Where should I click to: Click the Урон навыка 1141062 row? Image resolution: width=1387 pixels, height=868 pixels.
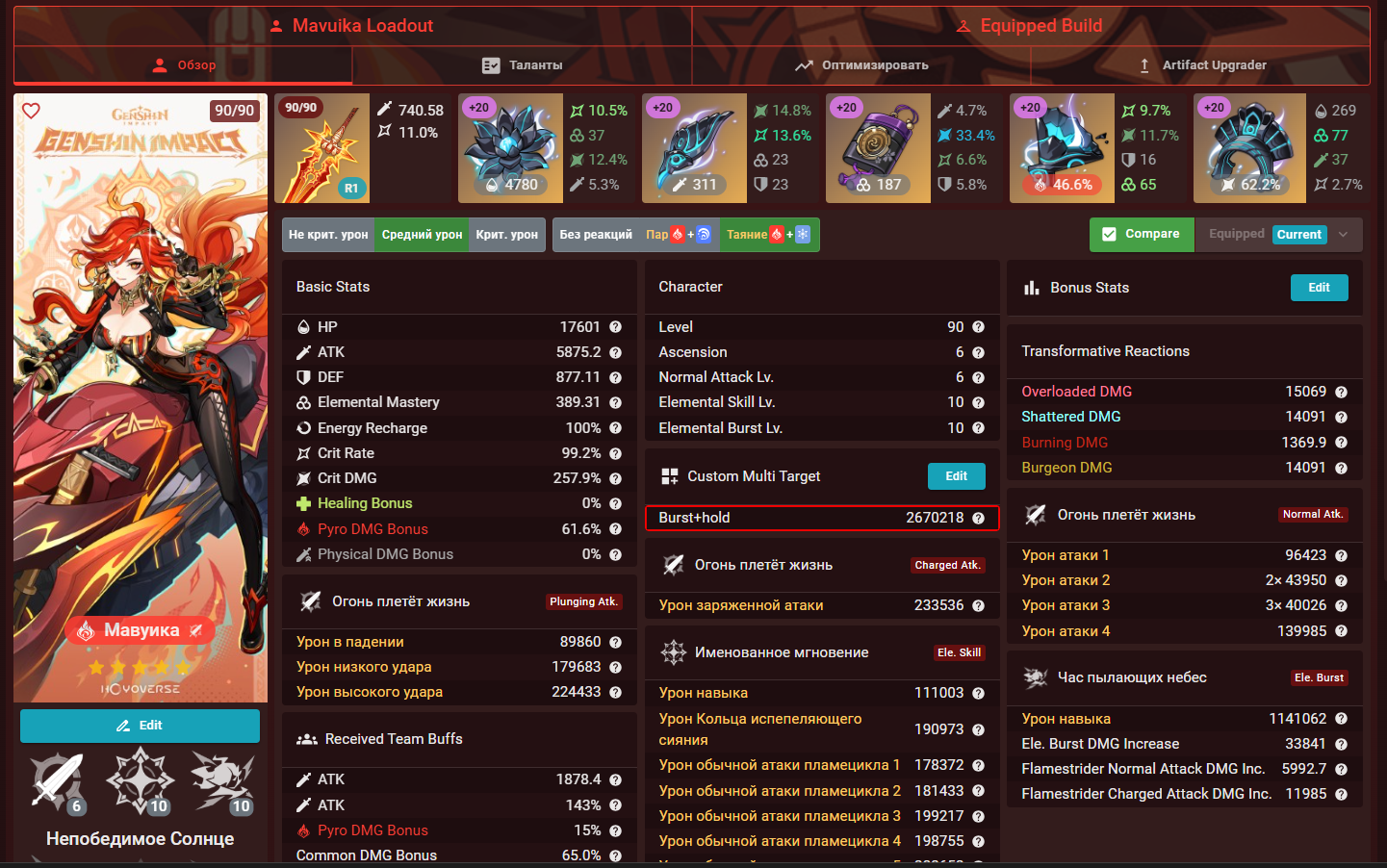[x=1184, y=719]
